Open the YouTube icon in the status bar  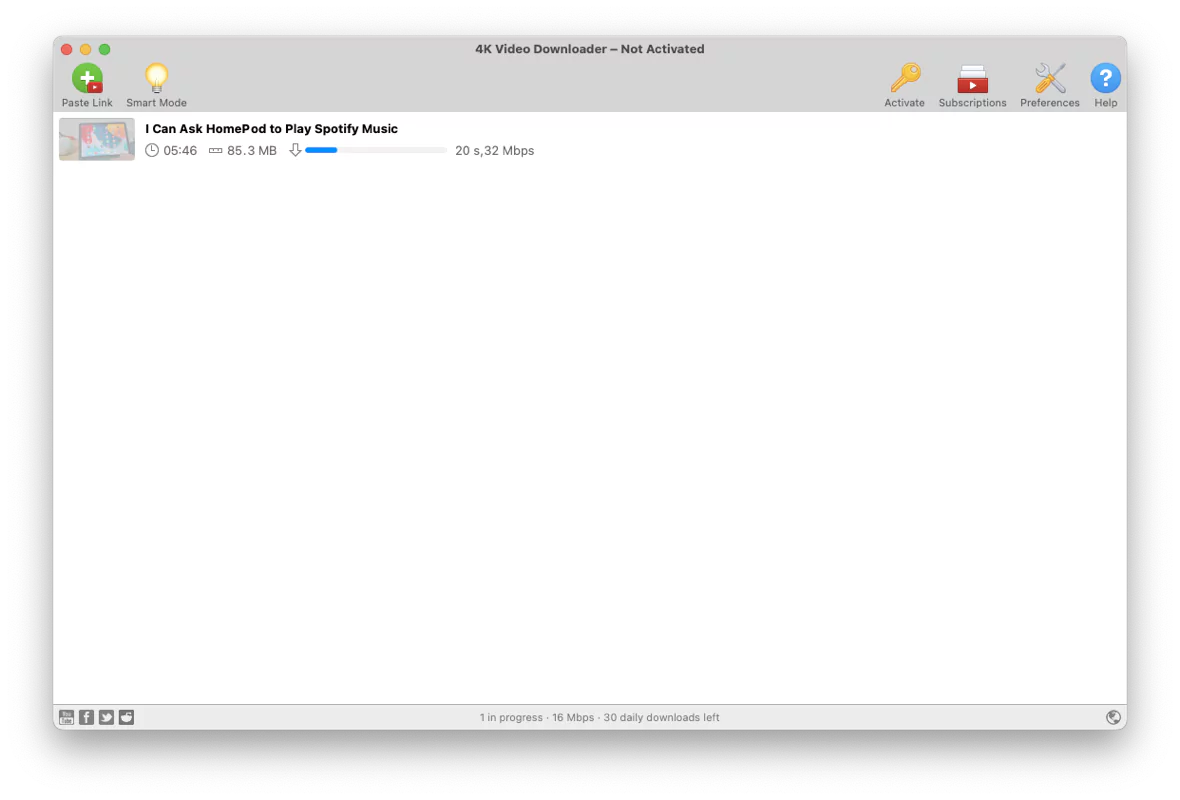(66, 717)
